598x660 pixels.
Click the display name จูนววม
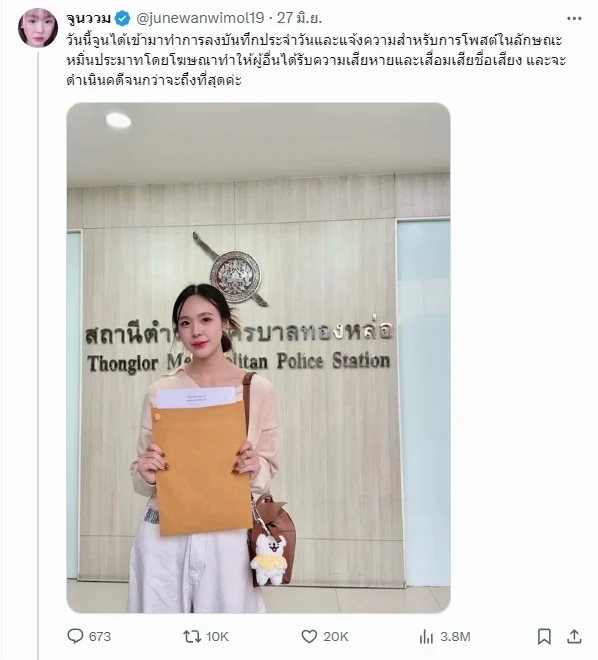coord(89,19)
